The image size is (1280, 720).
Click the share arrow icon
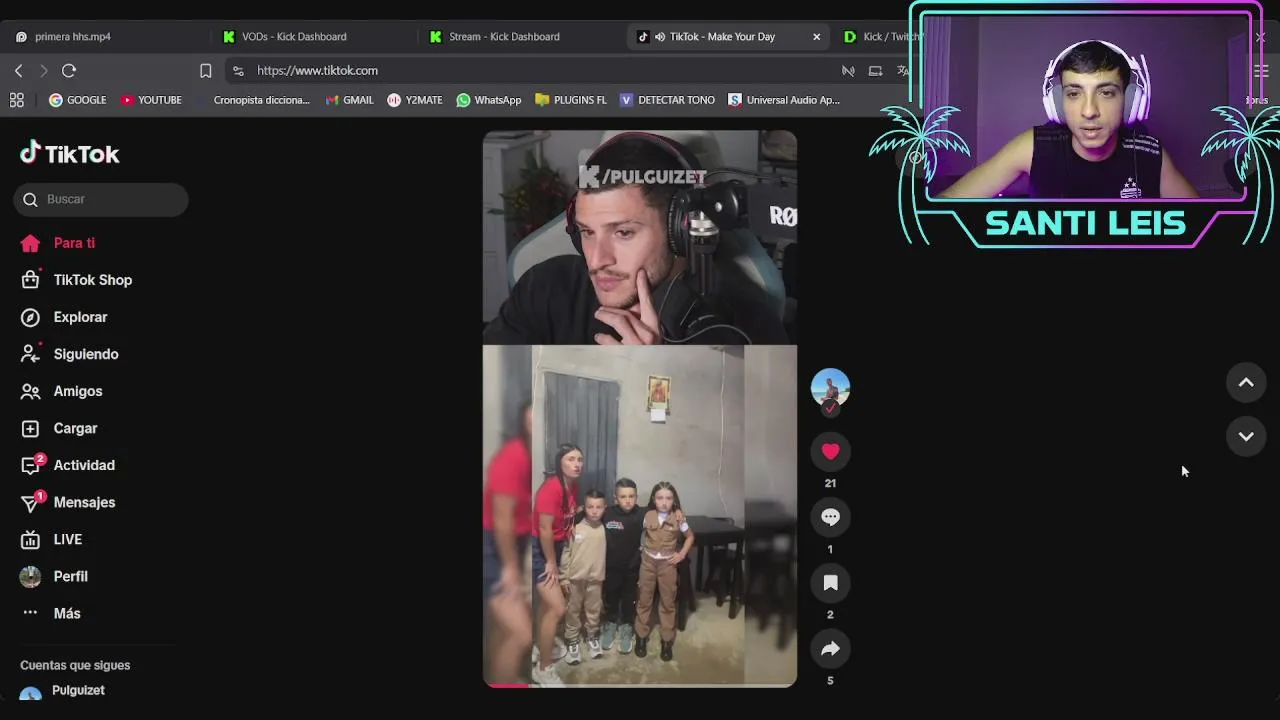(830, 649)
